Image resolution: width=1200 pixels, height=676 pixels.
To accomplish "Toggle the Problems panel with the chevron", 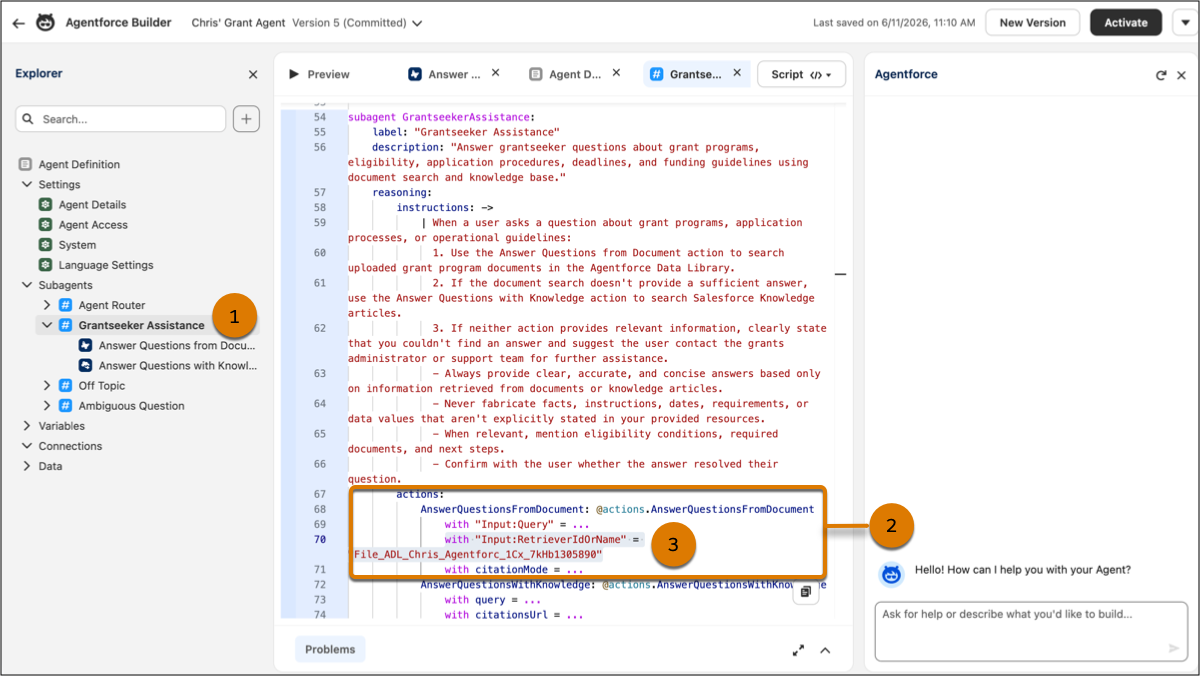I will click(x=825, y=650).
